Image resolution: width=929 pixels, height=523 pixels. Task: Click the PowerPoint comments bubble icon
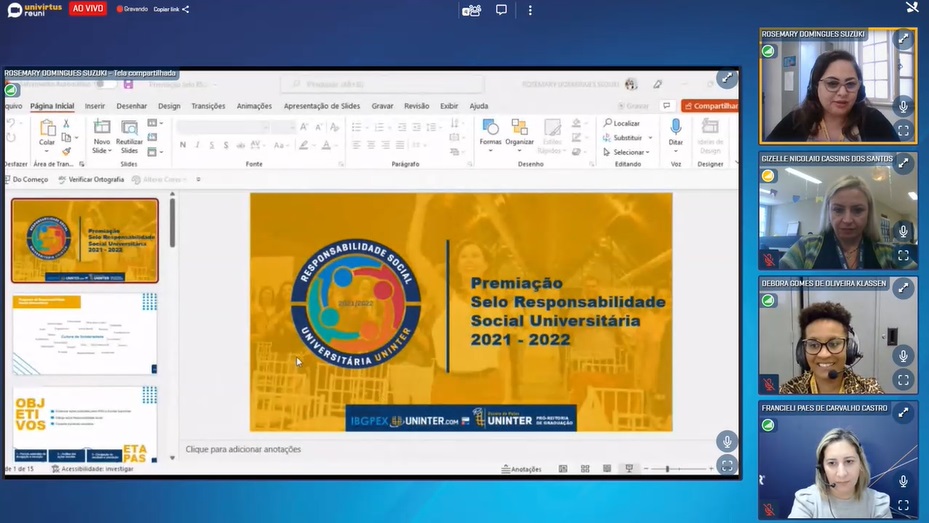(667, 105)
